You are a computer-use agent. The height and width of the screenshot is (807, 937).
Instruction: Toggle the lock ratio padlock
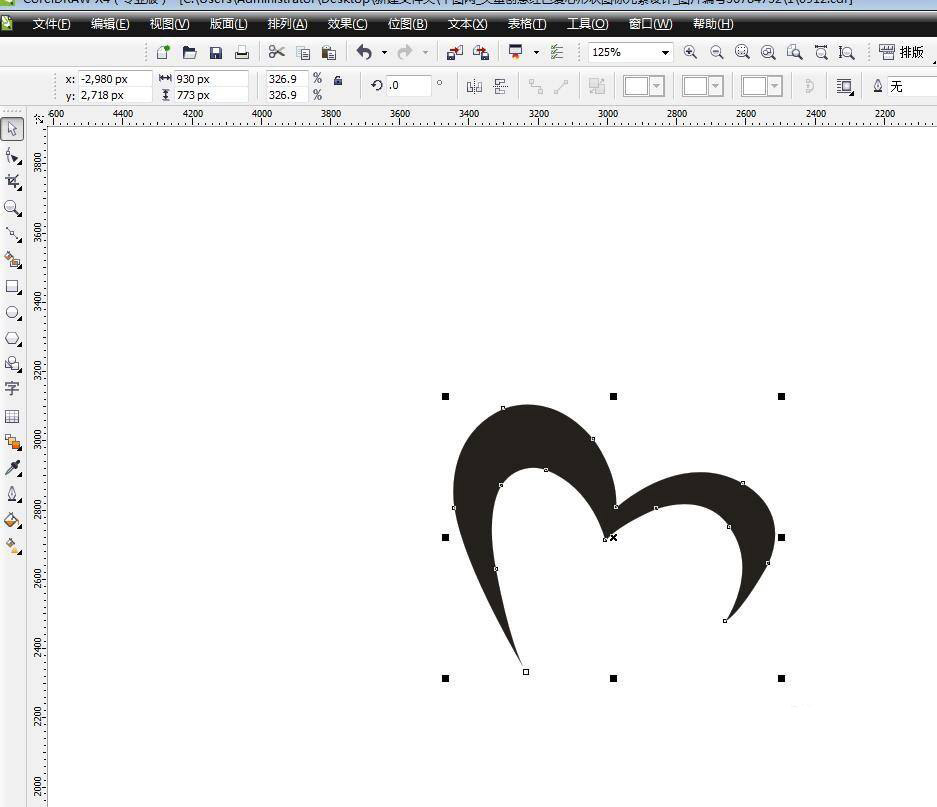pyautogui.click(x=338, y=80)
